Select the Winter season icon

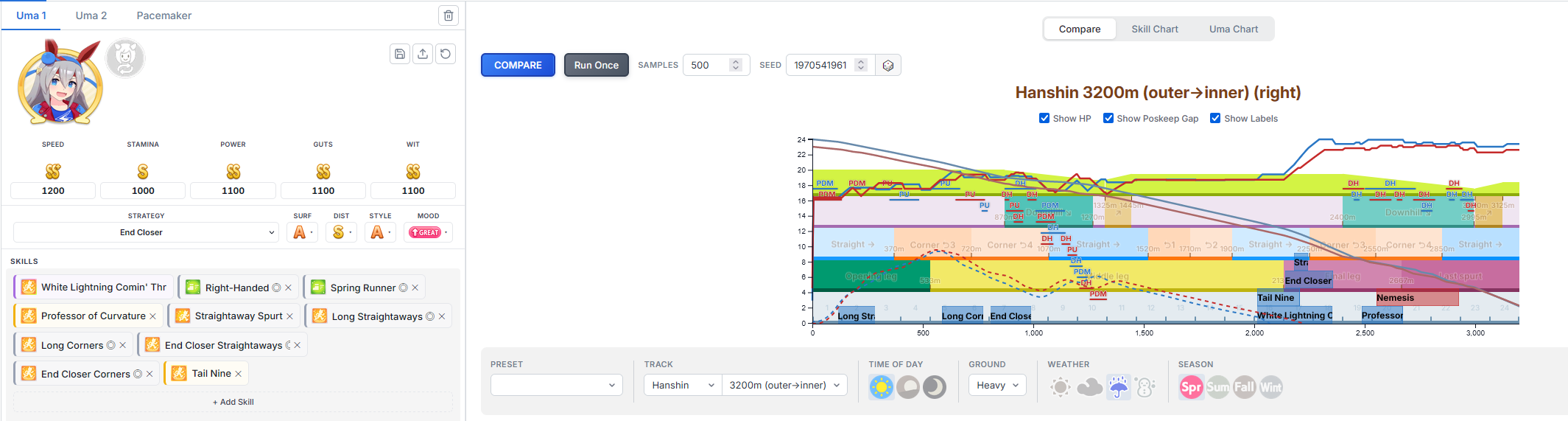[x=1270, y=386]
